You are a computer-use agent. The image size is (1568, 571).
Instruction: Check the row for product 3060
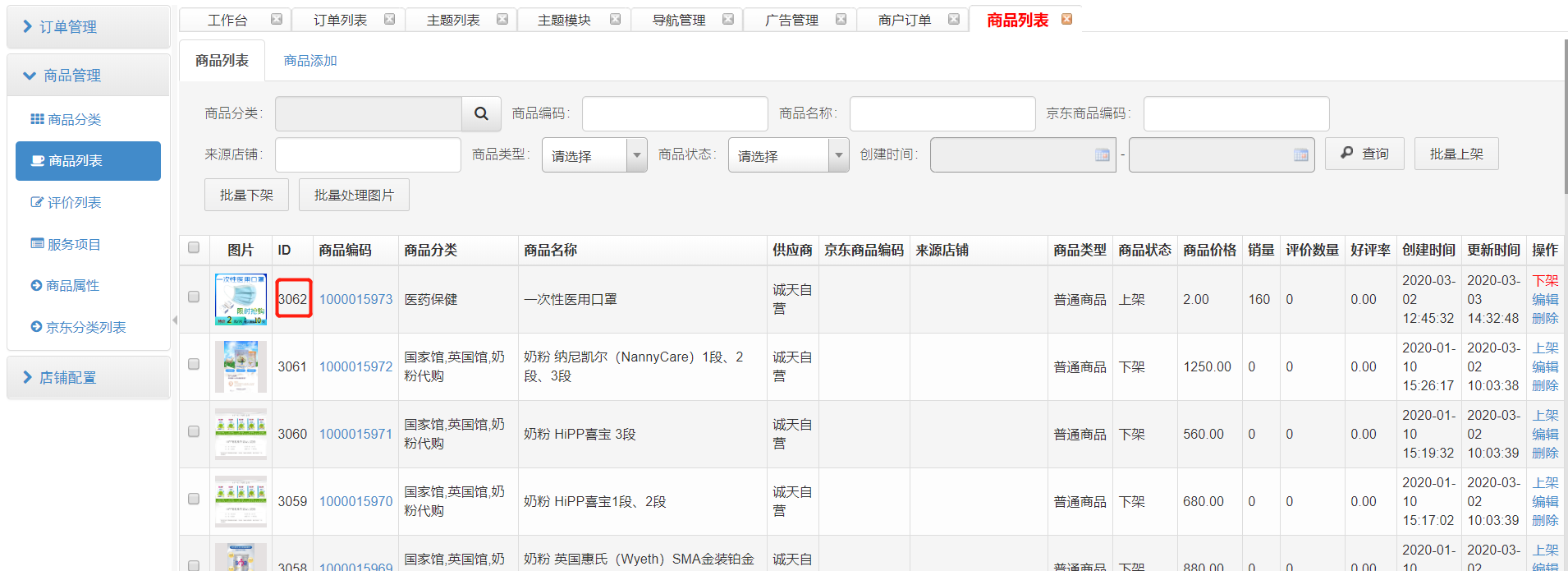pos(194,431)
